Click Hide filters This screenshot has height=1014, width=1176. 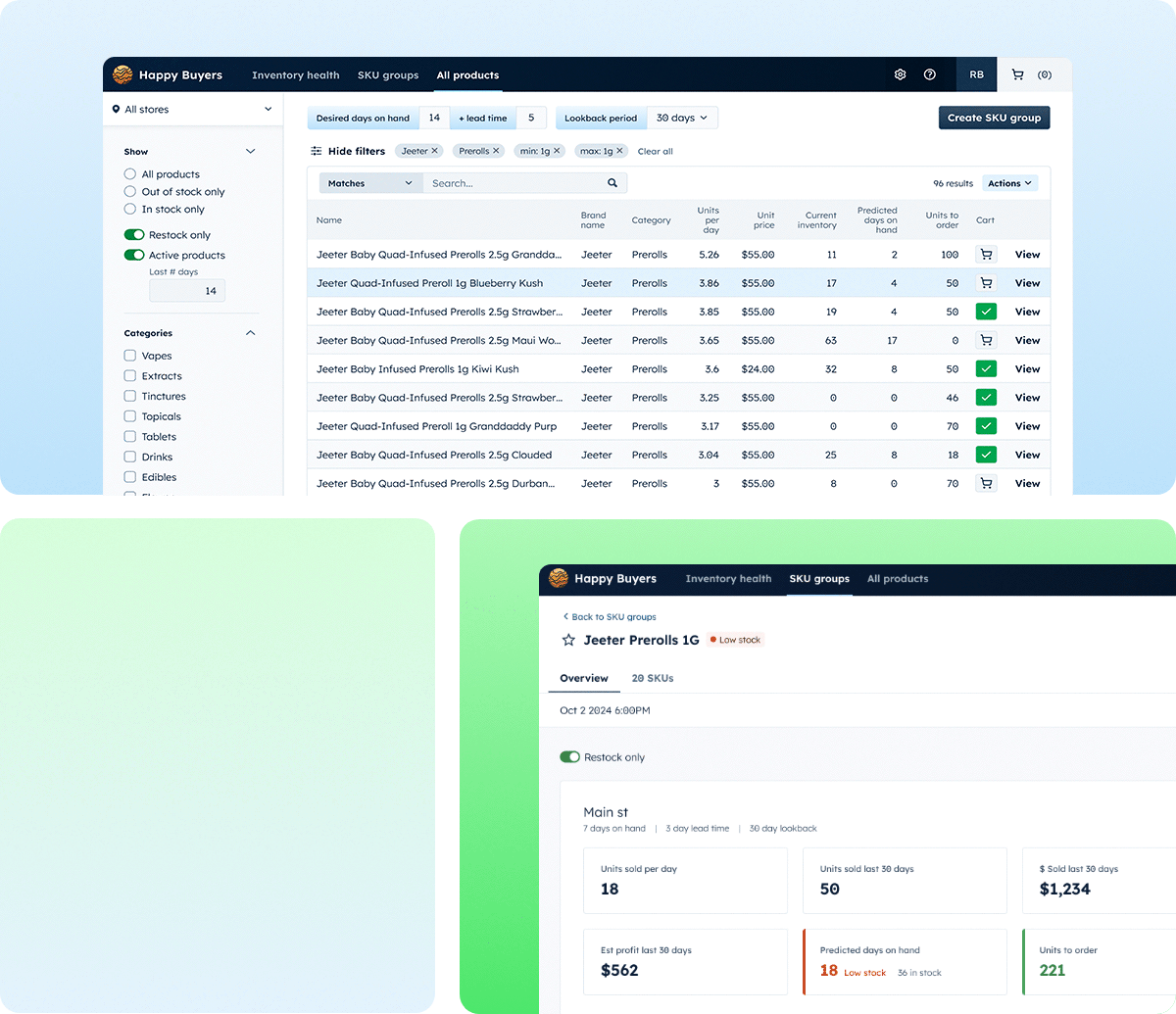click(357, 151)
